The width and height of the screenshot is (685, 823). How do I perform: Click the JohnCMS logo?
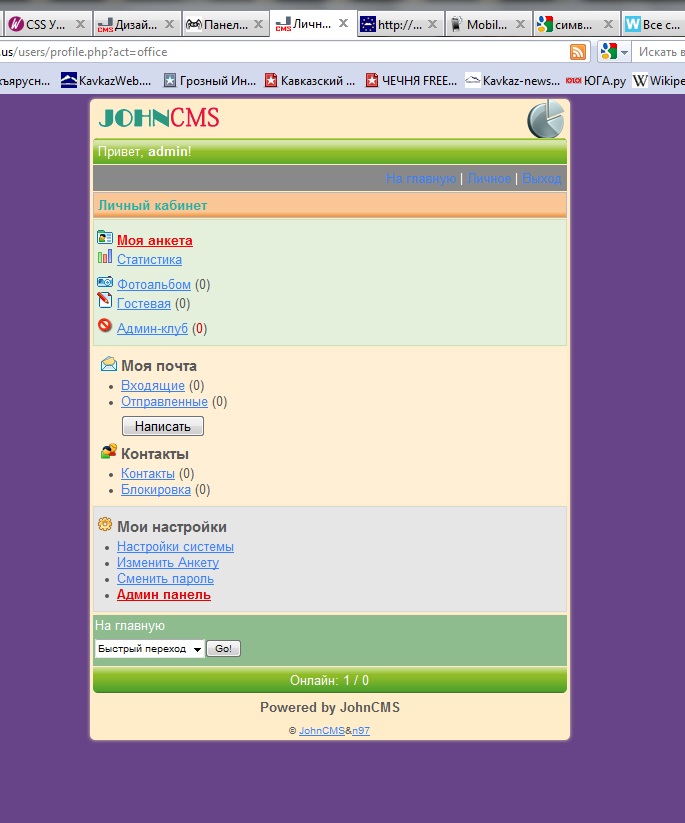pyautogui.click(x=159, y=118)
